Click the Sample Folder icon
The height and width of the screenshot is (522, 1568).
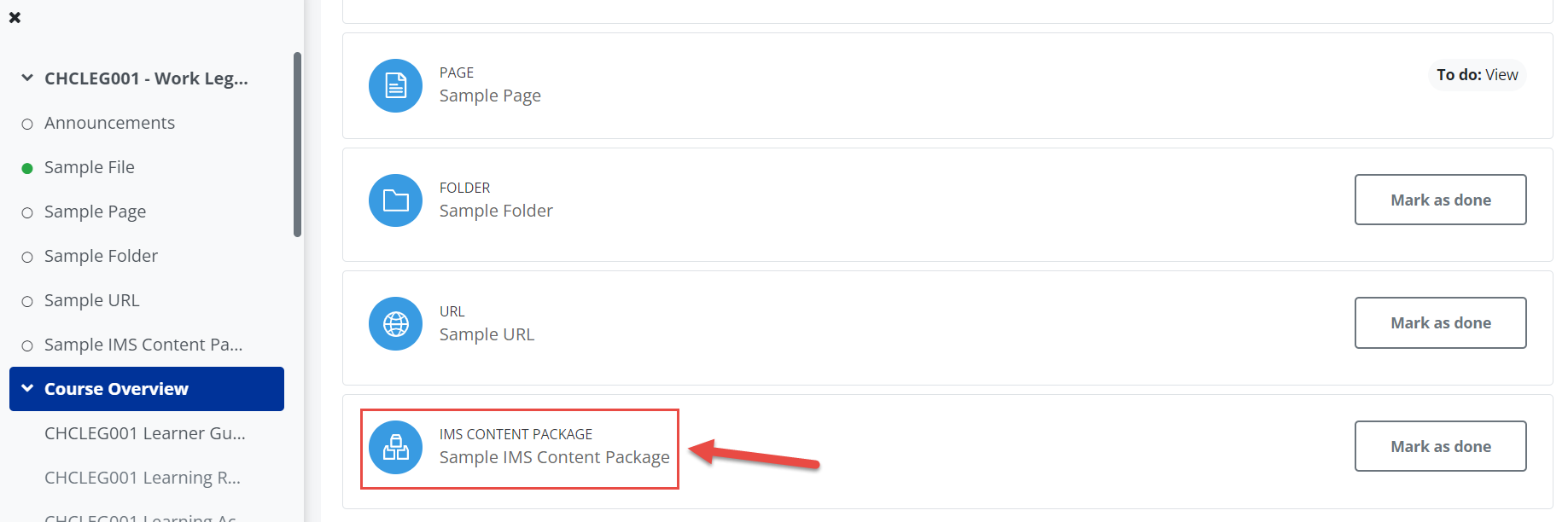[395, 200]
